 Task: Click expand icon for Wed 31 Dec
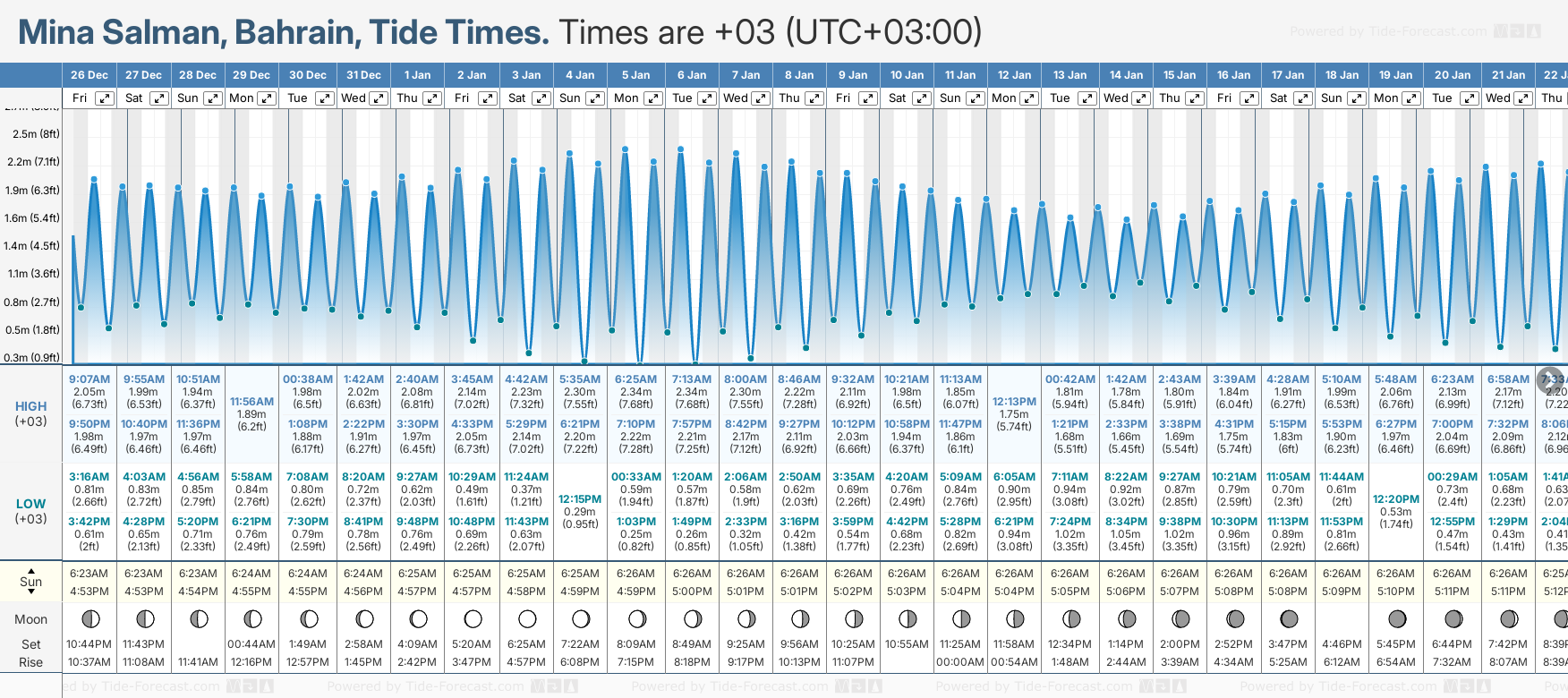click(379, 98)
